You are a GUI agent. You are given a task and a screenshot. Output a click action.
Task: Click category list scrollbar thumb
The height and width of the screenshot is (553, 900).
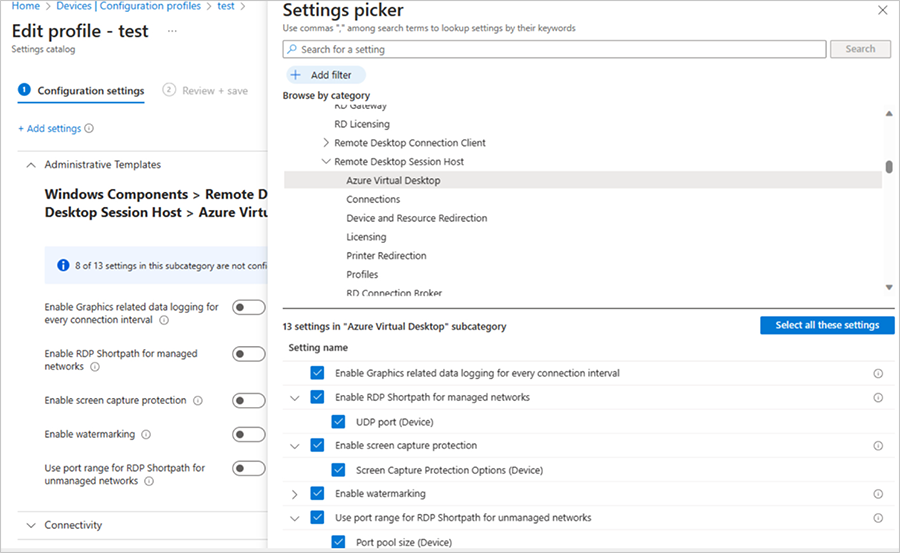pos(889,167)
